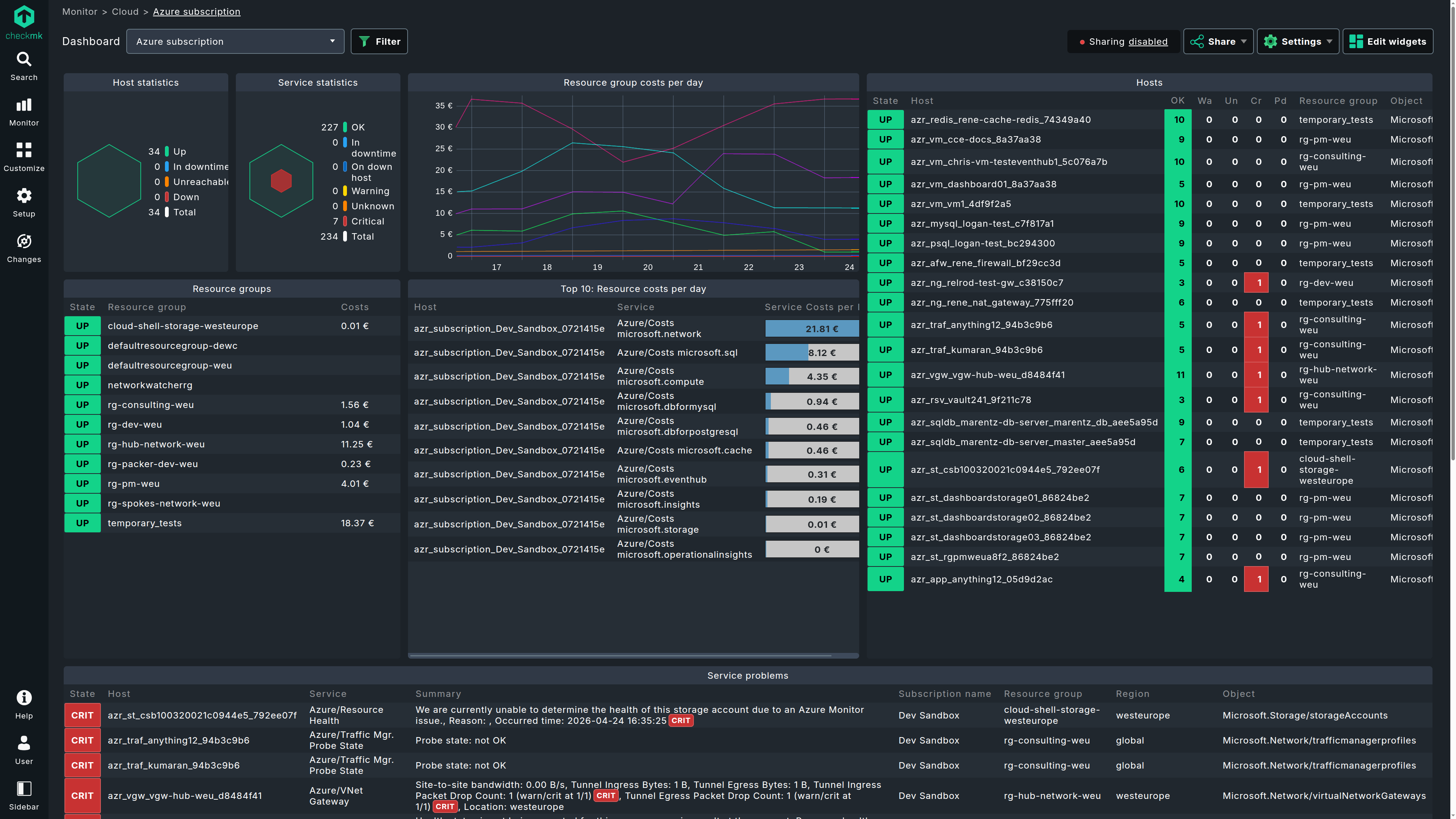Image resolution: width=1456 pixels, height=819 pixels.
Task: Expand the Azure subscription dashboard dropdown
Action: (235, 41)
